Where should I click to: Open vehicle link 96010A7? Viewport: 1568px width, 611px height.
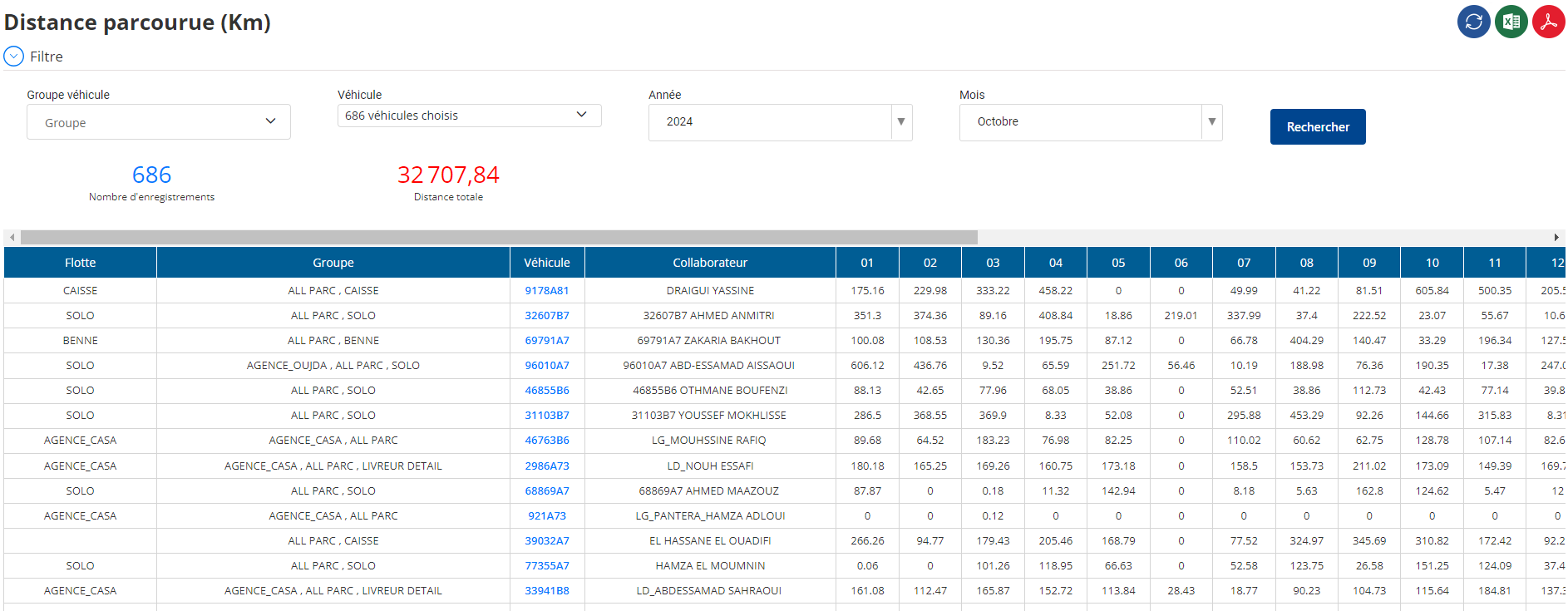pos(547,366)
